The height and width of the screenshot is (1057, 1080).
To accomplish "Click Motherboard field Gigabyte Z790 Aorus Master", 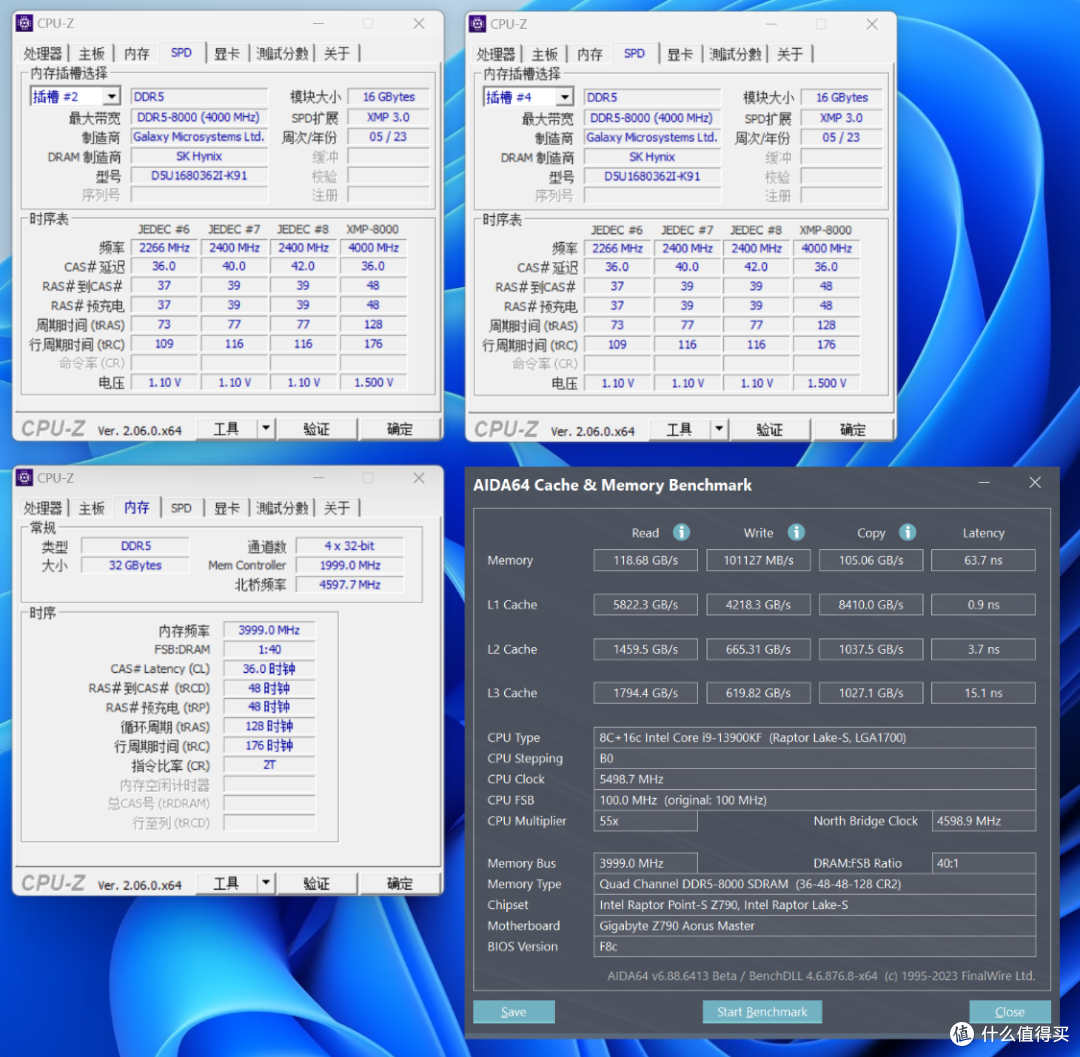I will (x=814, y=925).
